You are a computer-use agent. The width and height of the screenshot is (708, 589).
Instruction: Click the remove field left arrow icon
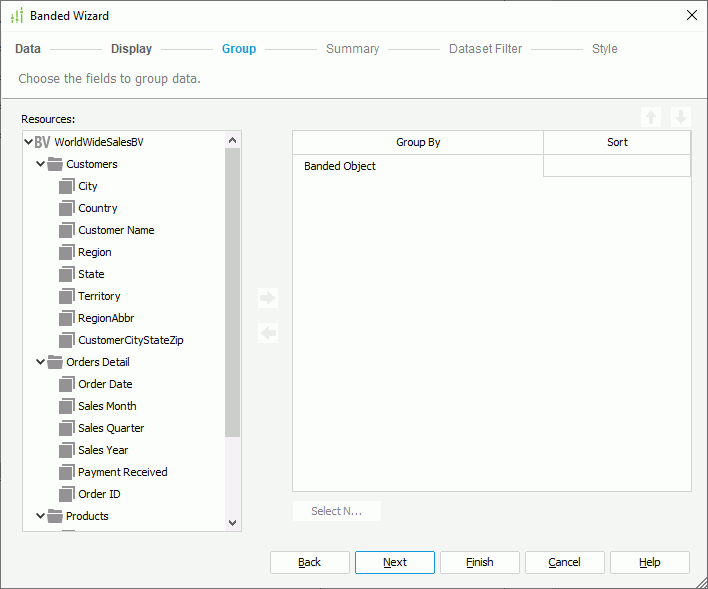point(267,333)
